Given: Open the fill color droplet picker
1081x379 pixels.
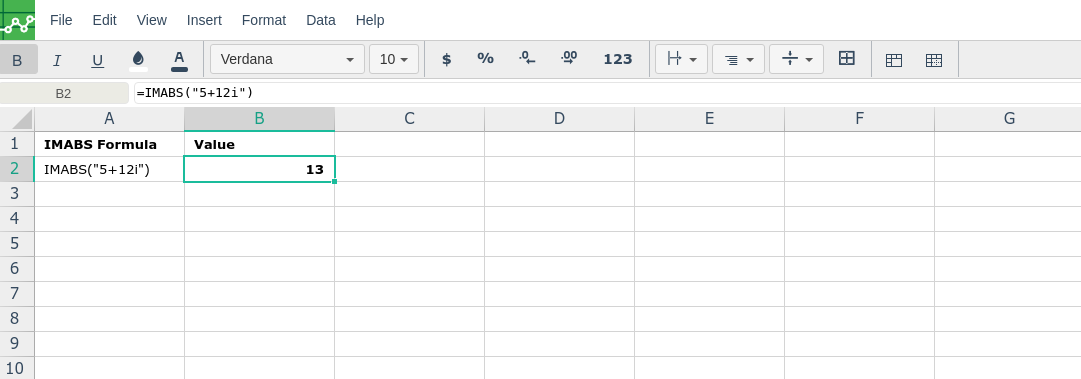Looking at the screenshot, I should [x=138, y=60].
